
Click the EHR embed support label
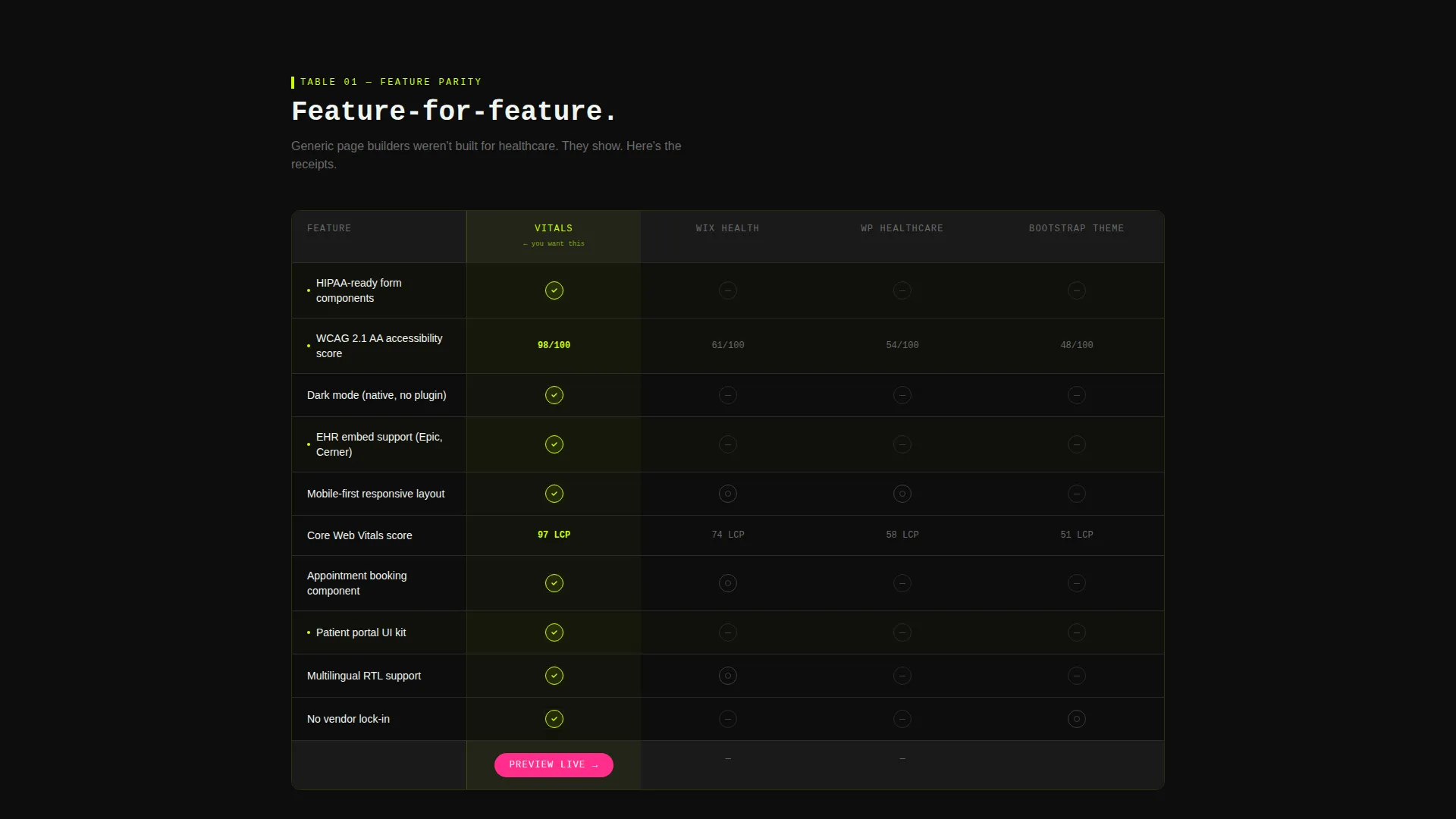tap(379, 444)
